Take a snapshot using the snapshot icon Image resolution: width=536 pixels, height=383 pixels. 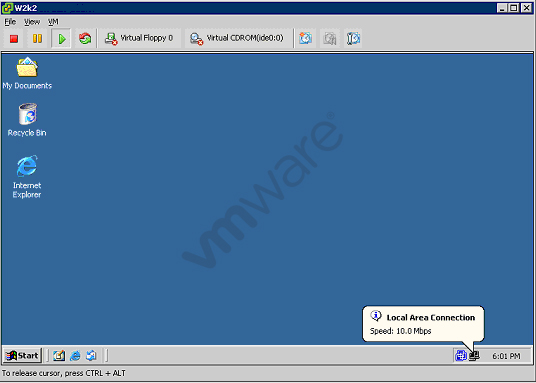tap(305, 38)
